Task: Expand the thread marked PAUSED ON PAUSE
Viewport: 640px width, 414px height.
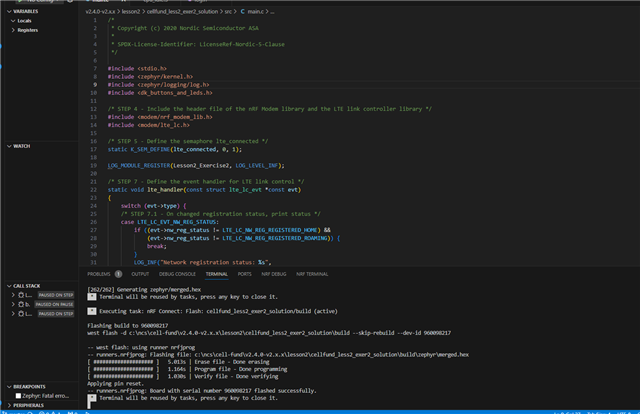Action: [x=14, y=304]
